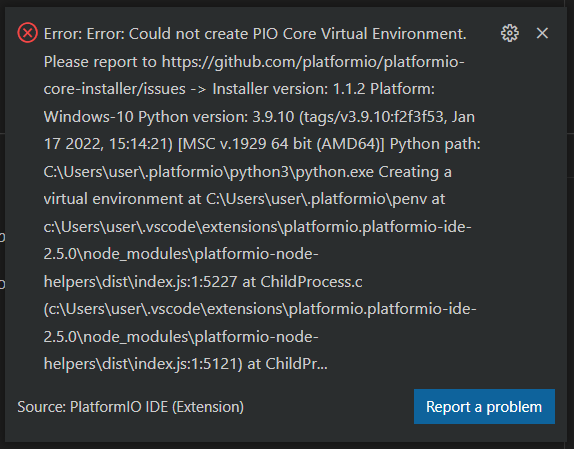Click the 'Jan 17 2022, 15:14:21' build date text
574x449 pixels.
(x=259, y=130)
